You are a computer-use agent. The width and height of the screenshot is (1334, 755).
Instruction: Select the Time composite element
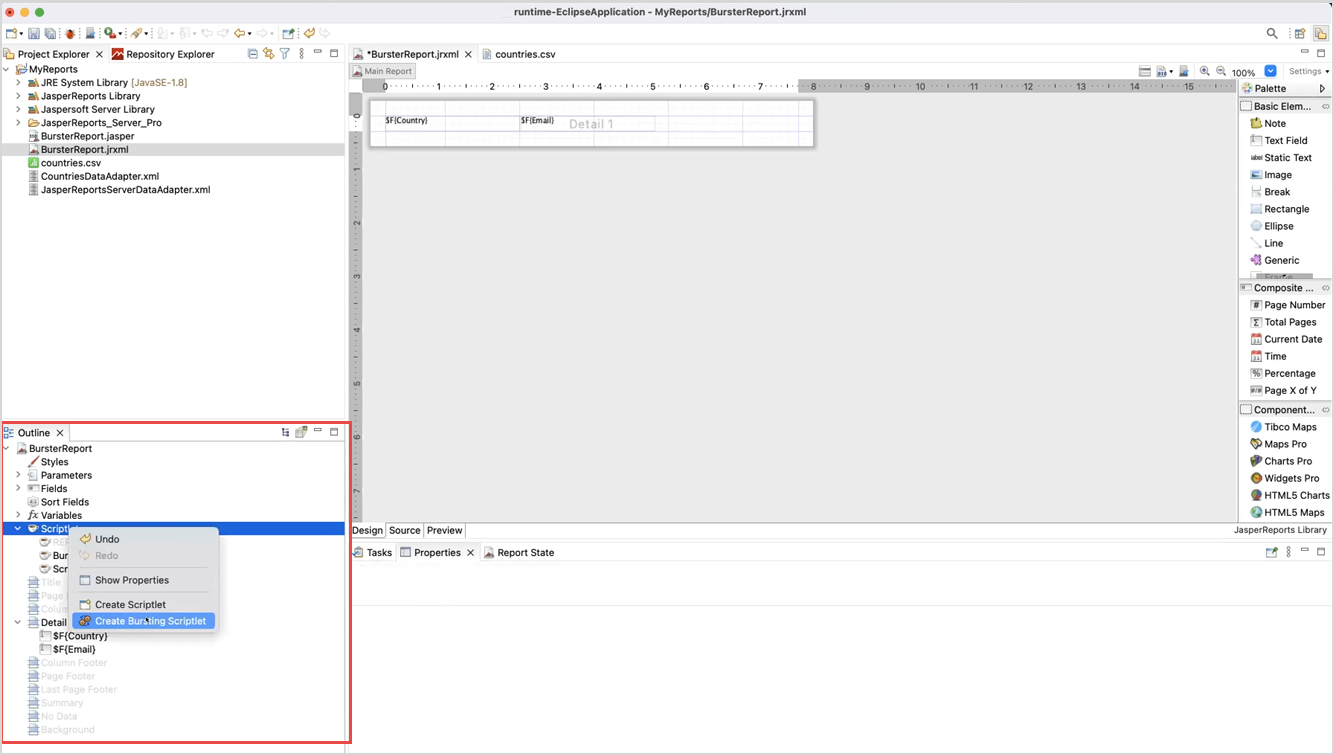click(1268, 356)
